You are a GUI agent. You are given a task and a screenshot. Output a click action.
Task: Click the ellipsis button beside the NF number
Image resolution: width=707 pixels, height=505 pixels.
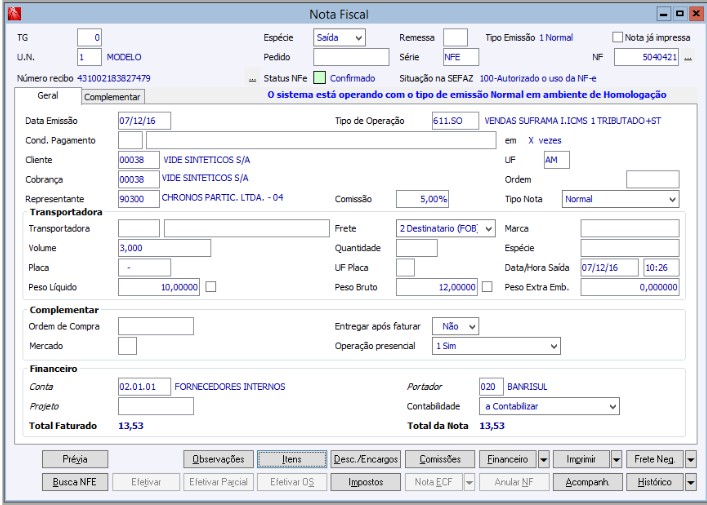tap(688, 58)
